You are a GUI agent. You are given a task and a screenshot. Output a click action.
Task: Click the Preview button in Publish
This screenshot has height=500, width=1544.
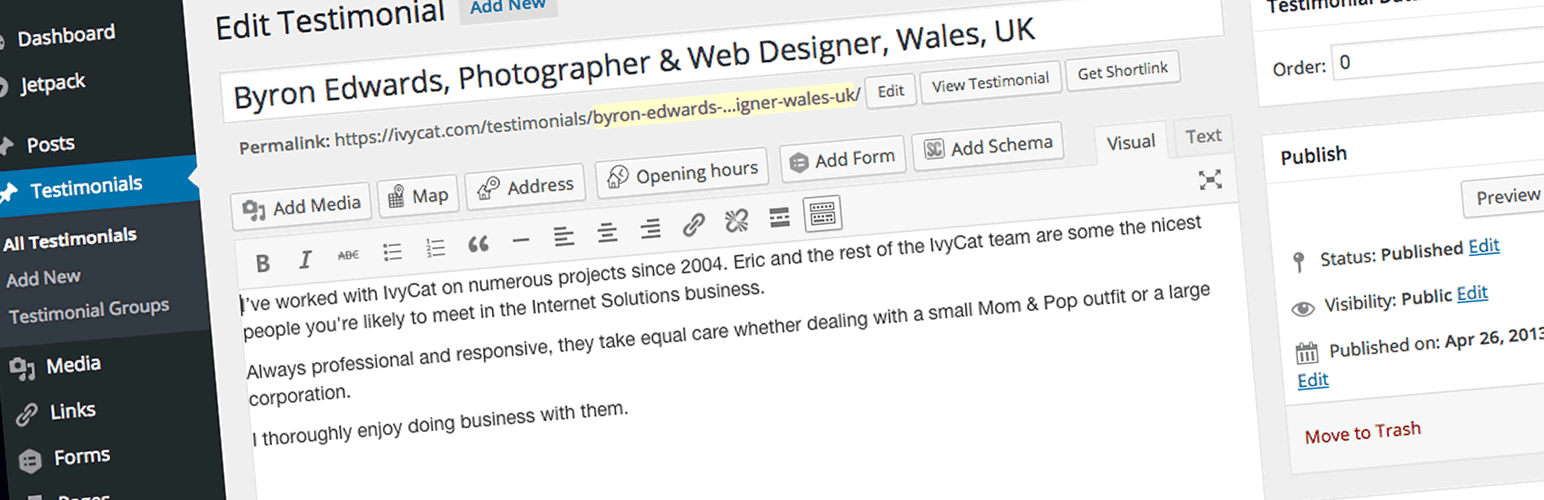[1505, 197]
